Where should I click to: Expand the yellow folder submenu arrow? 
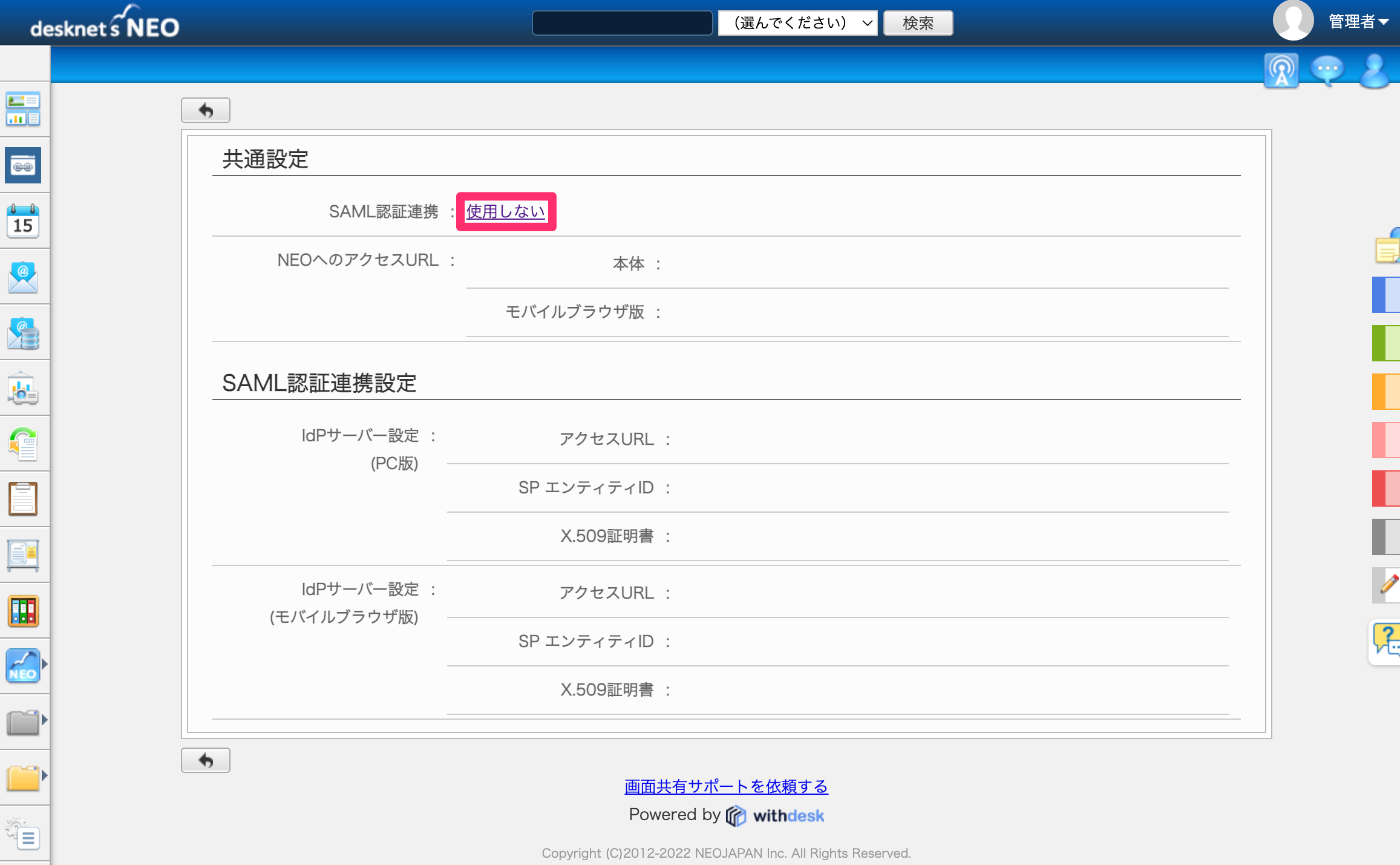tap(45, 775)
